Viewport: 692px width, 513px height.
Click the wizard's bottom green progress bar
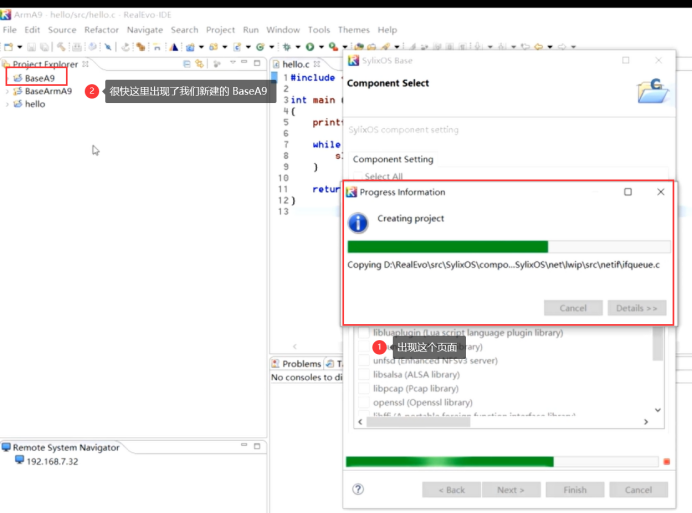pos(502,462)
